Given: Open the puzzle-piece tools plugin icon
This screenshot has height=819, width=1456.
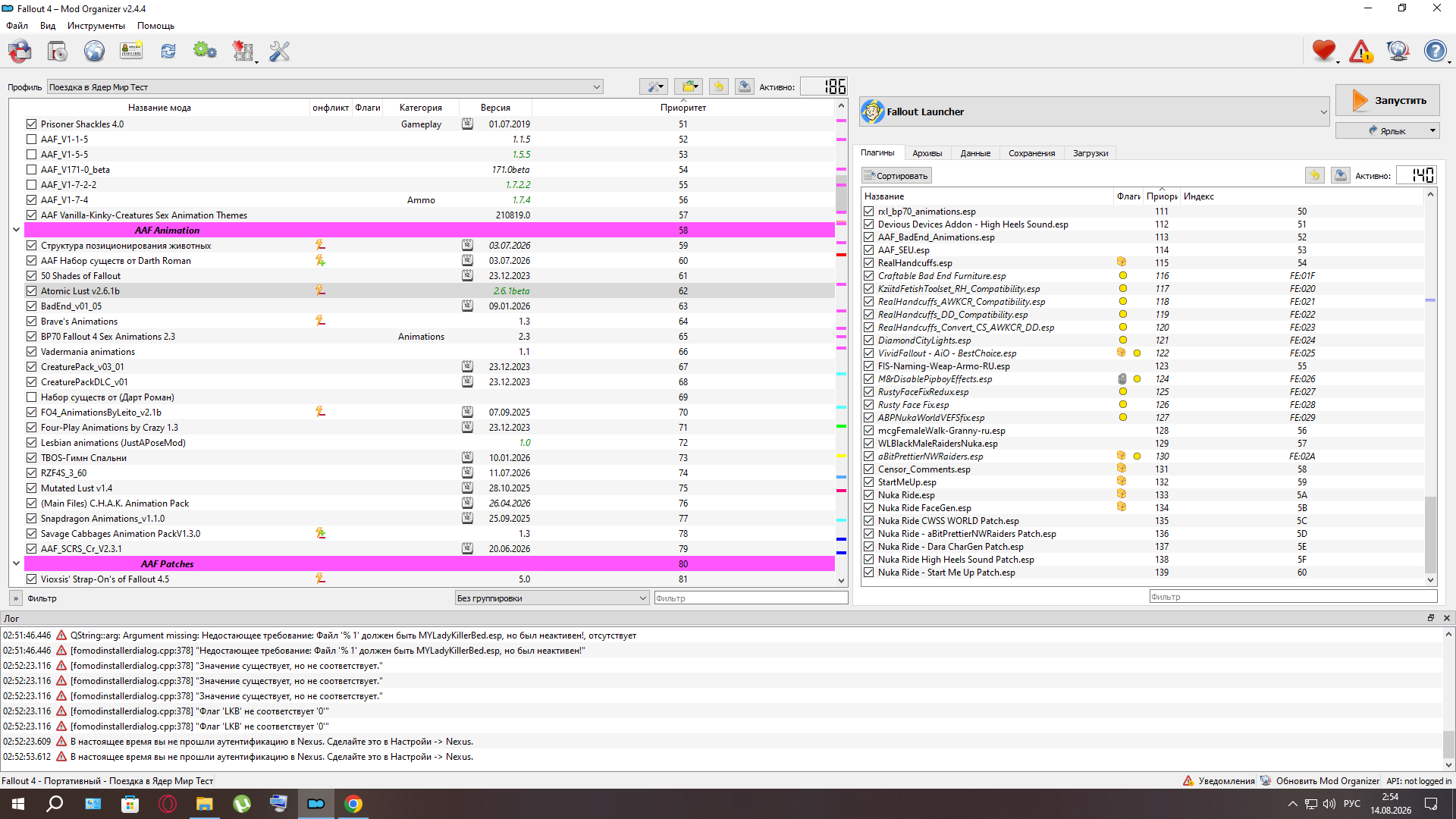Looking at the screenshot, I should click(x=243, y=52).
